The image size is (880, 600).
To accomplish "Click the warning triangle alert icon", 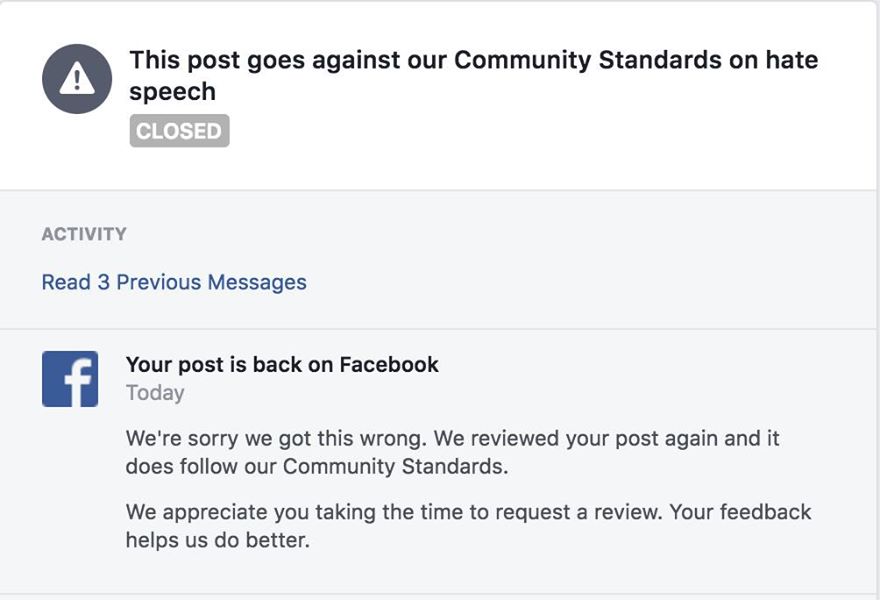I will (76, 79).
